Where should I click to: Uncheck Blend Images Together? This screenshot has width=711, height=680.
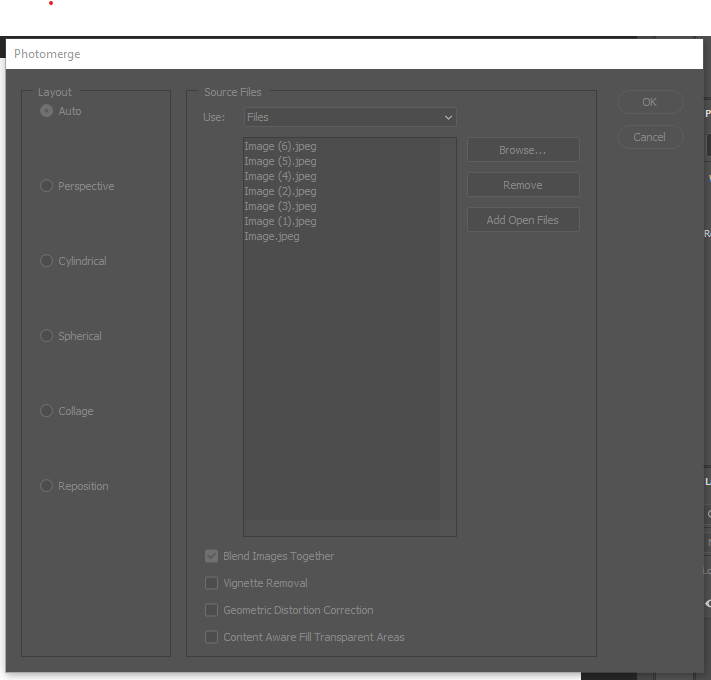pos(212,556)
